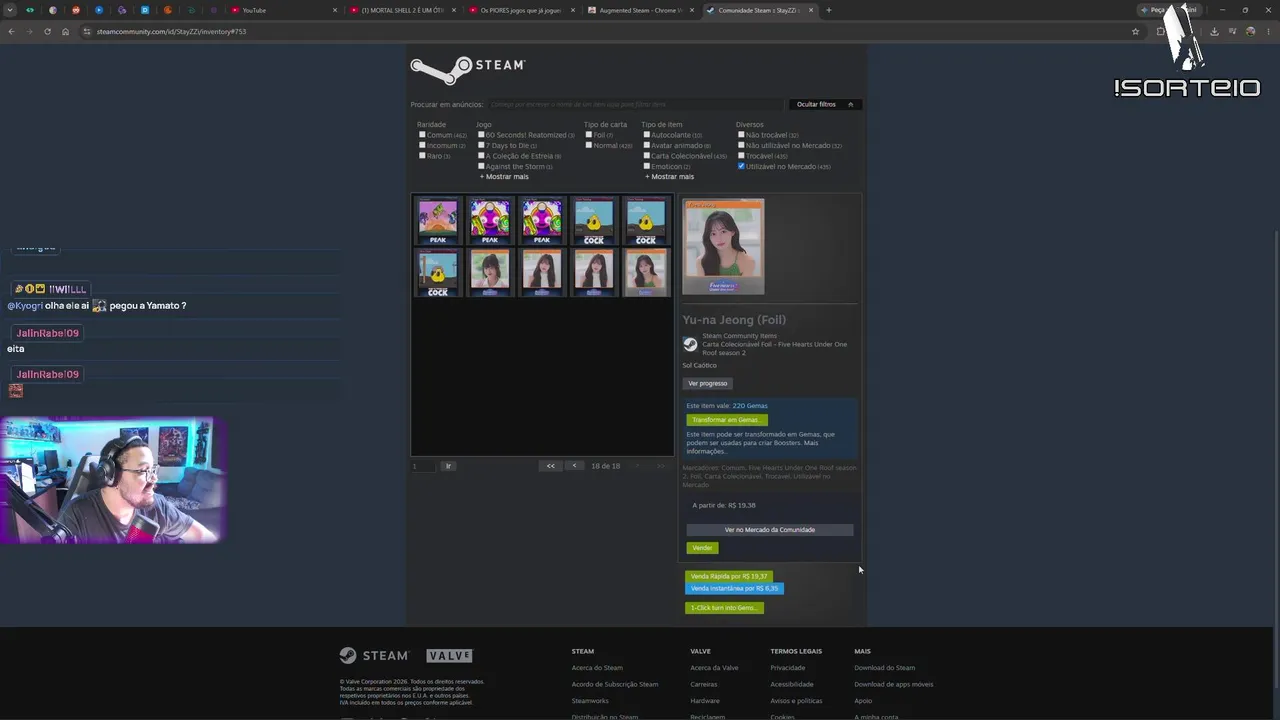Click the browser address bar URL

click(x=171, y=31)
